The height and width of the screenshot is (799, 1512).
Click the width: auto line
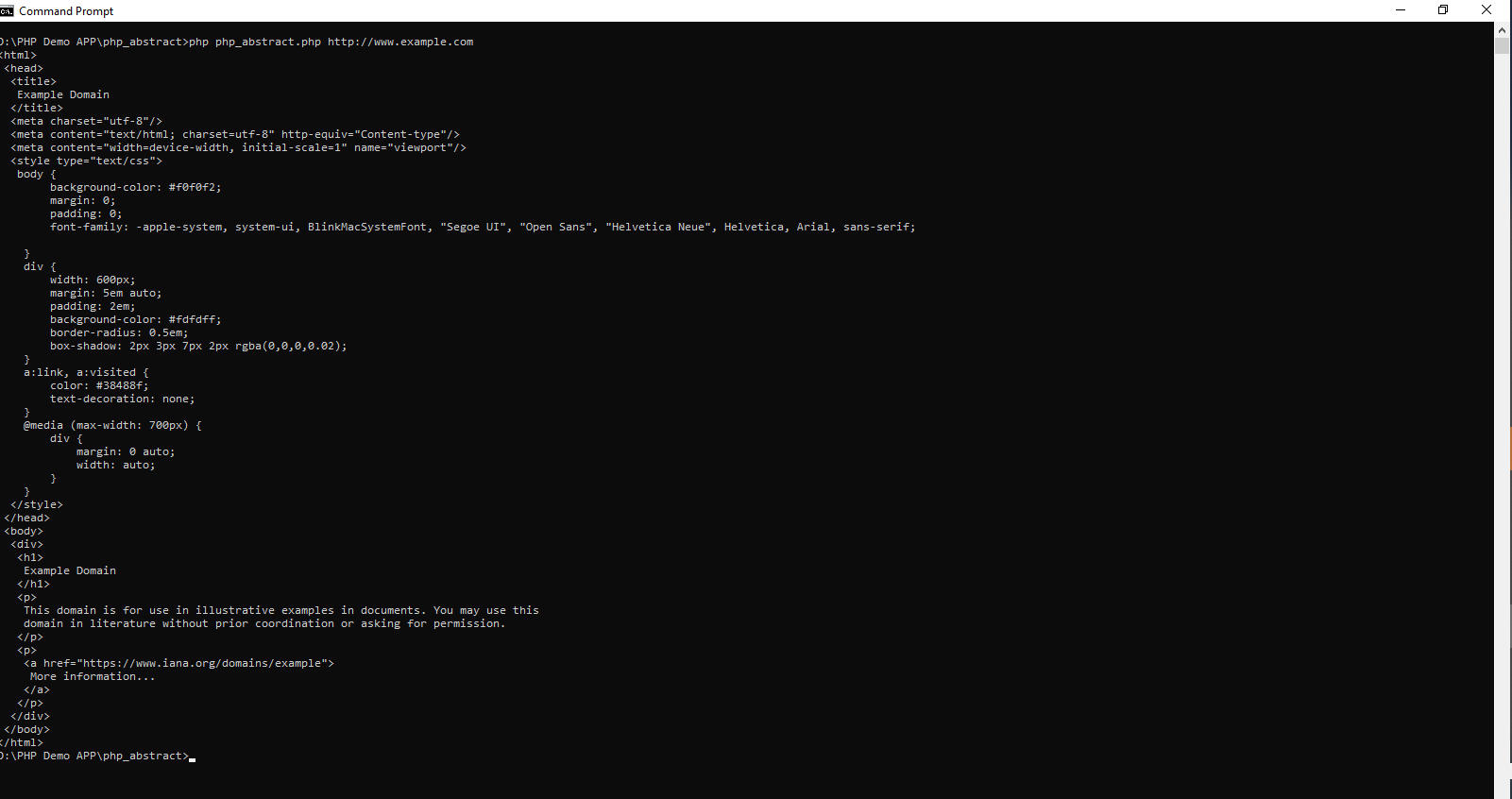(116, 465)
